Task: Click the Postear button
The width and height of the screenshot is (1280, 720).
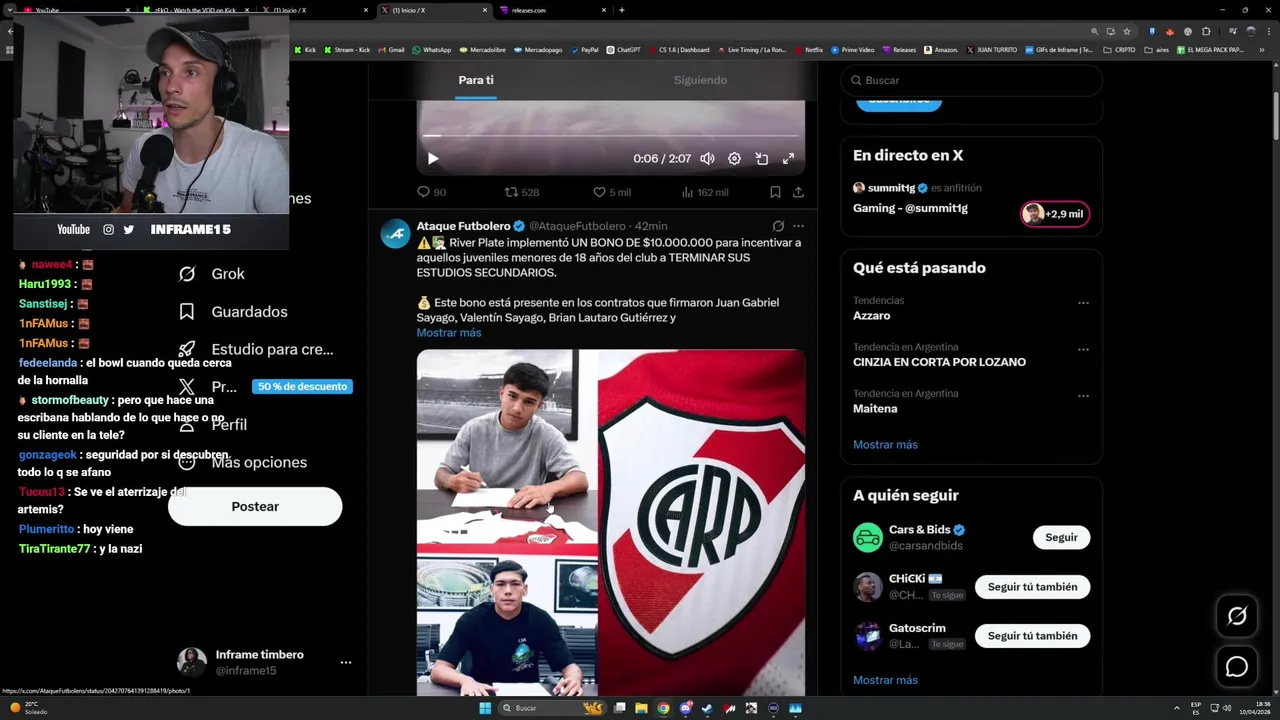Action: coord(255,507)
